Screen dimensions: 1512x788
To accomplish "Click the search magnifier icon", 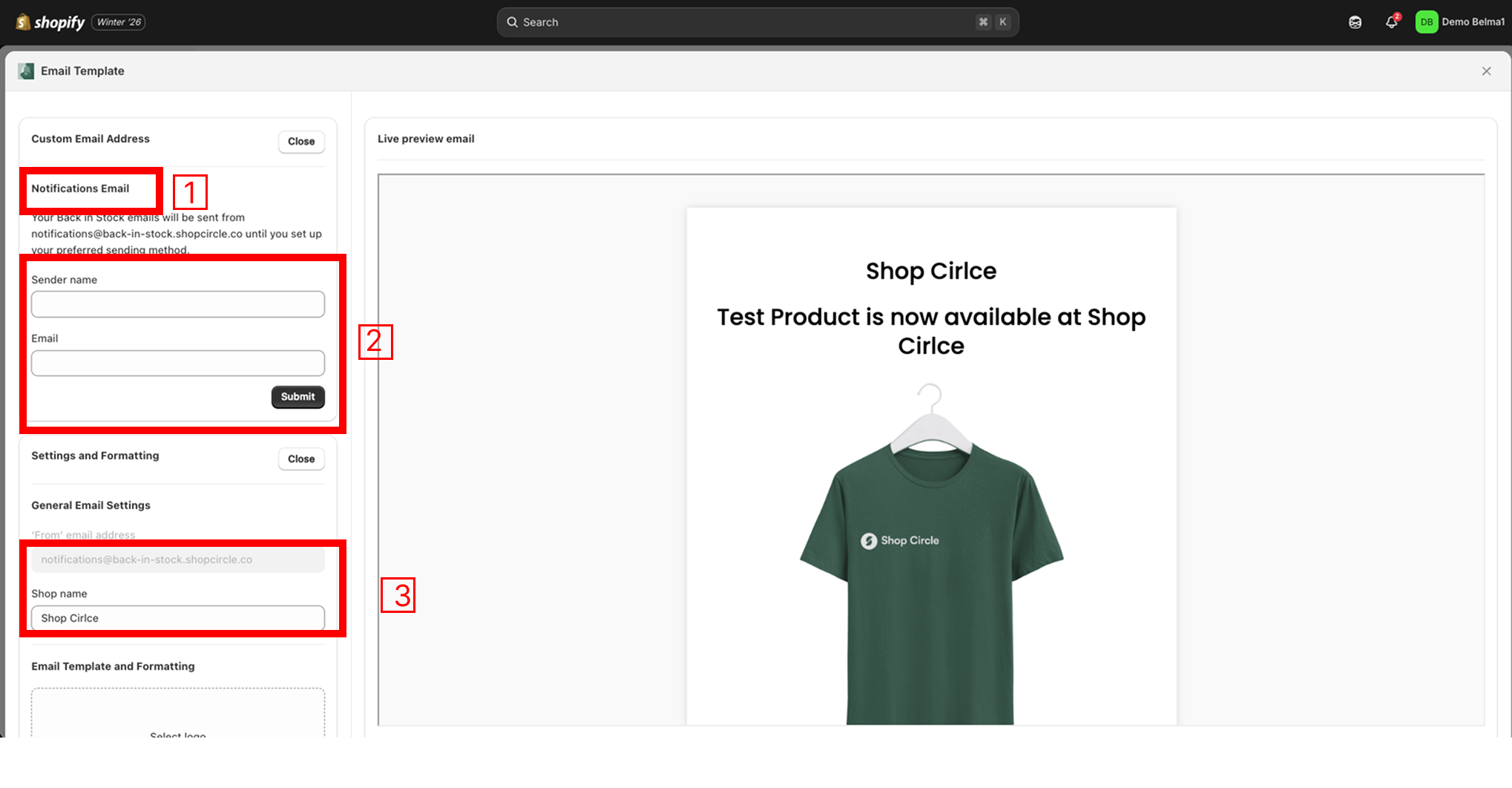I will tap(512, 22).
